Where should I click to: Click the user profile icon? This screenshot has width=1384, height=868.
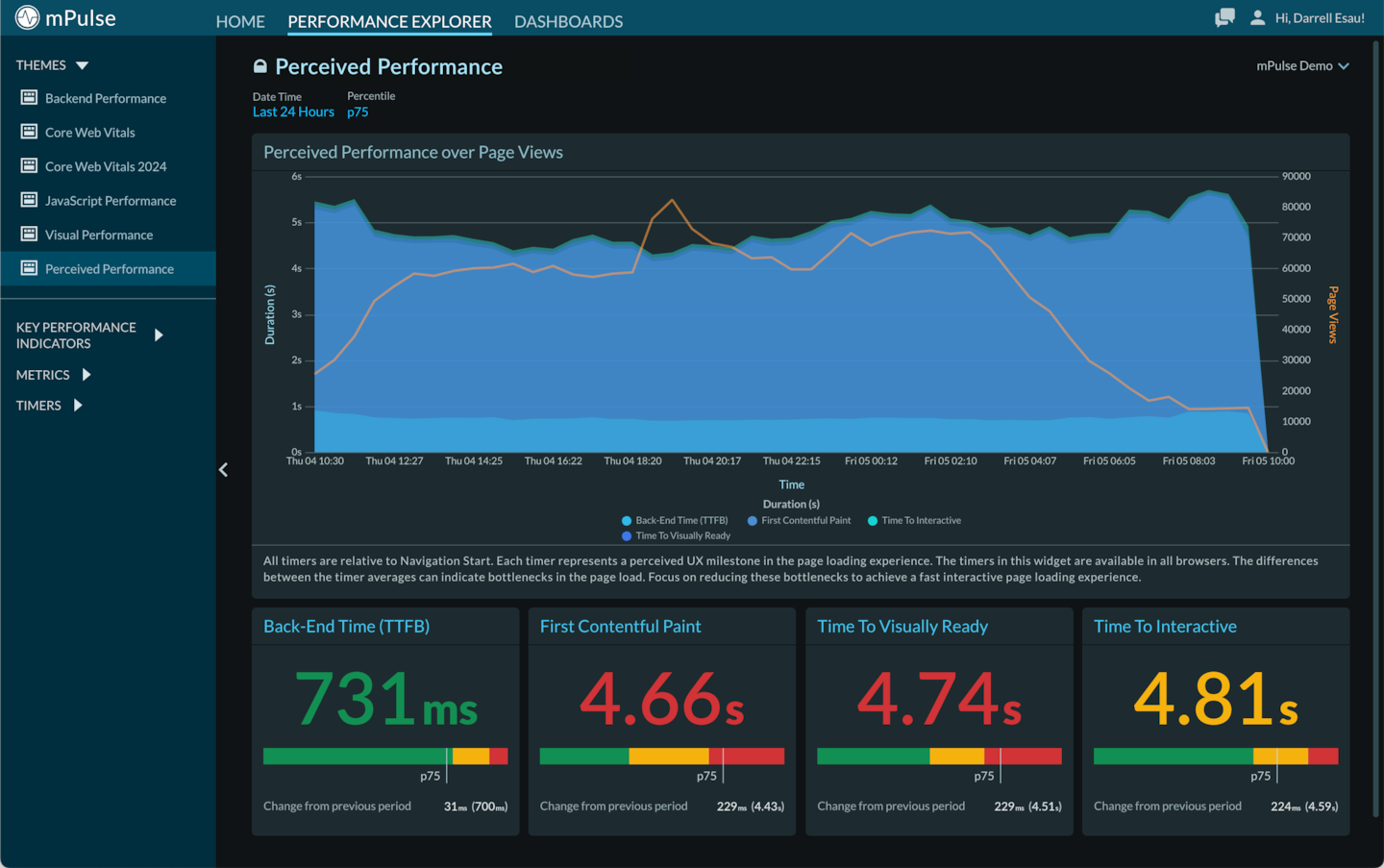coord(1257,17)
